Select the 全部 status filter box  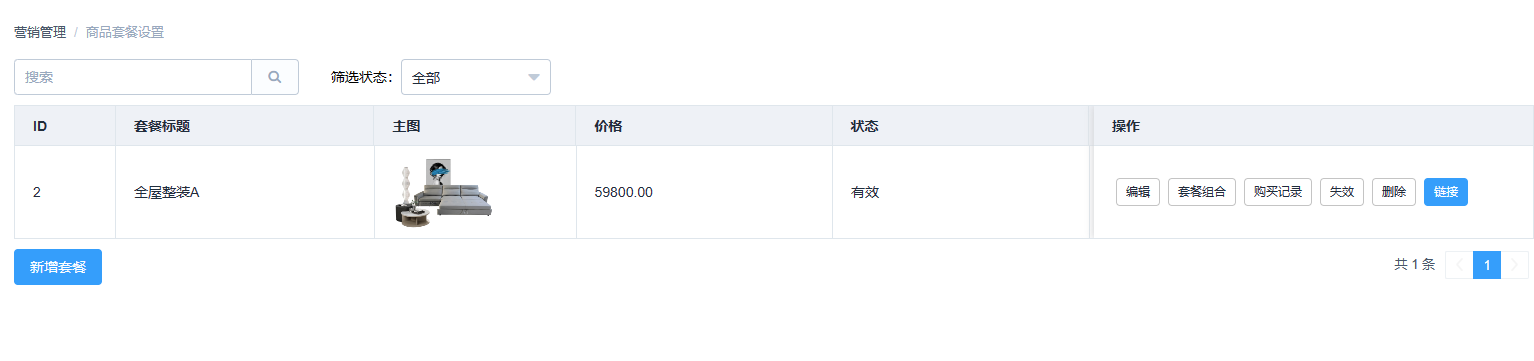coord(476,77)
